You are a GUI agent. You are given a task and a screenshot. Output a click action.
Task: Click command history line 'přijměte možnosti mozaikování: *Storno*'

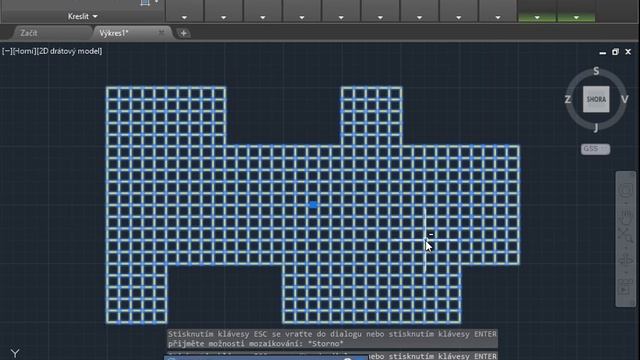(x=256, y=344)
